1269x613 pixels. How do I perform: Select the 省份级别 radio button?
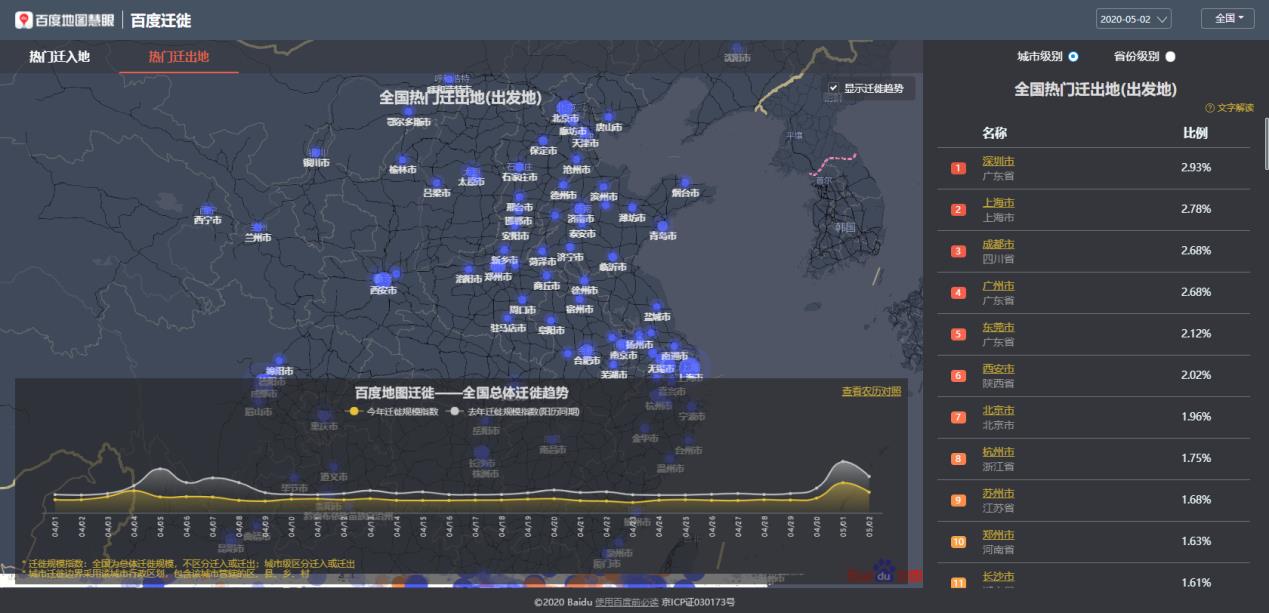pyautogui.click(x=1170, y=58)
